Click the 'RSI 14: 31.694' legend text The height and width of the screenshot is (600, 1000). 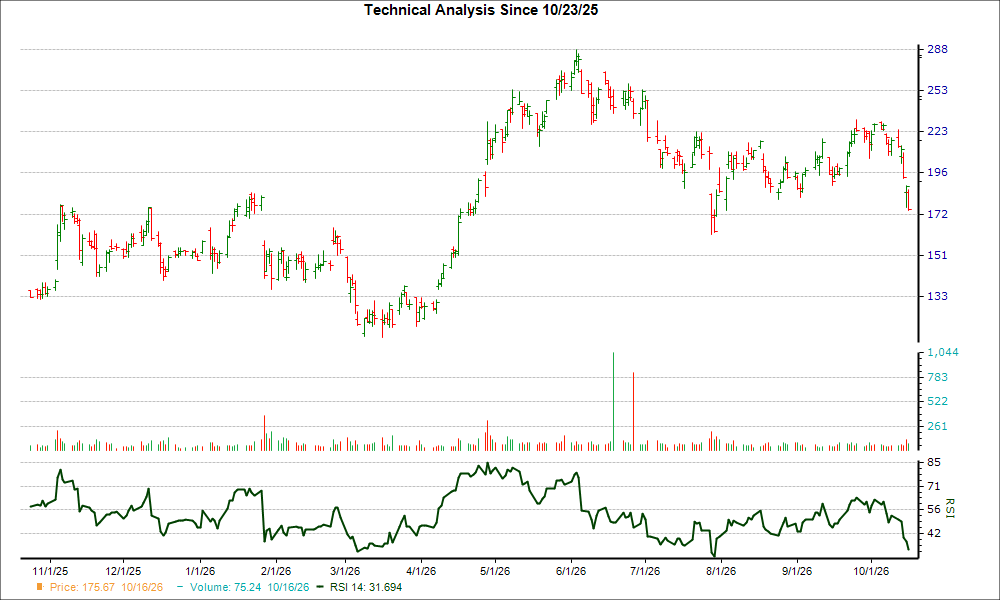pyautogui.click(x=366, y=587)
